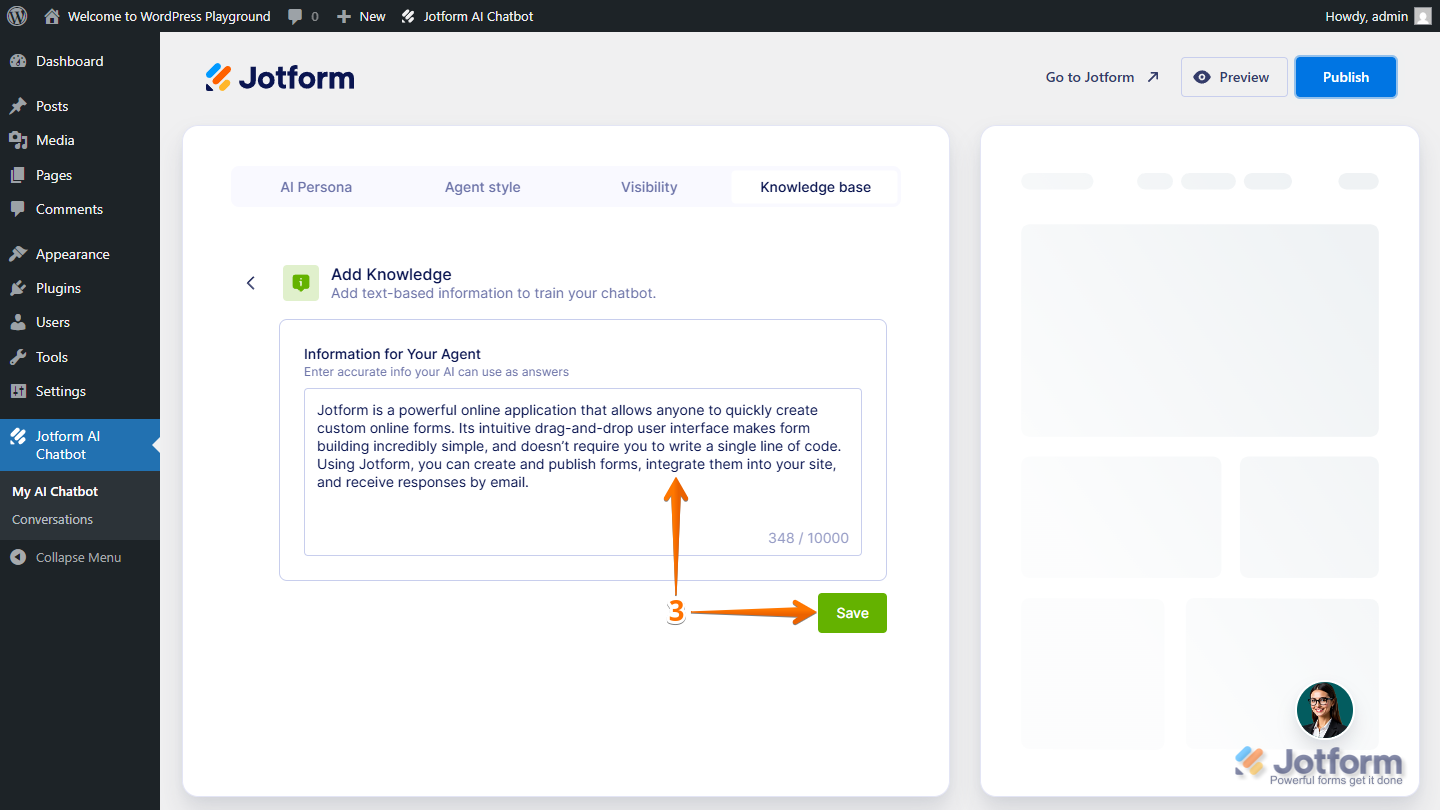
Task: Click the Users person icon
Action: point(18,322)
